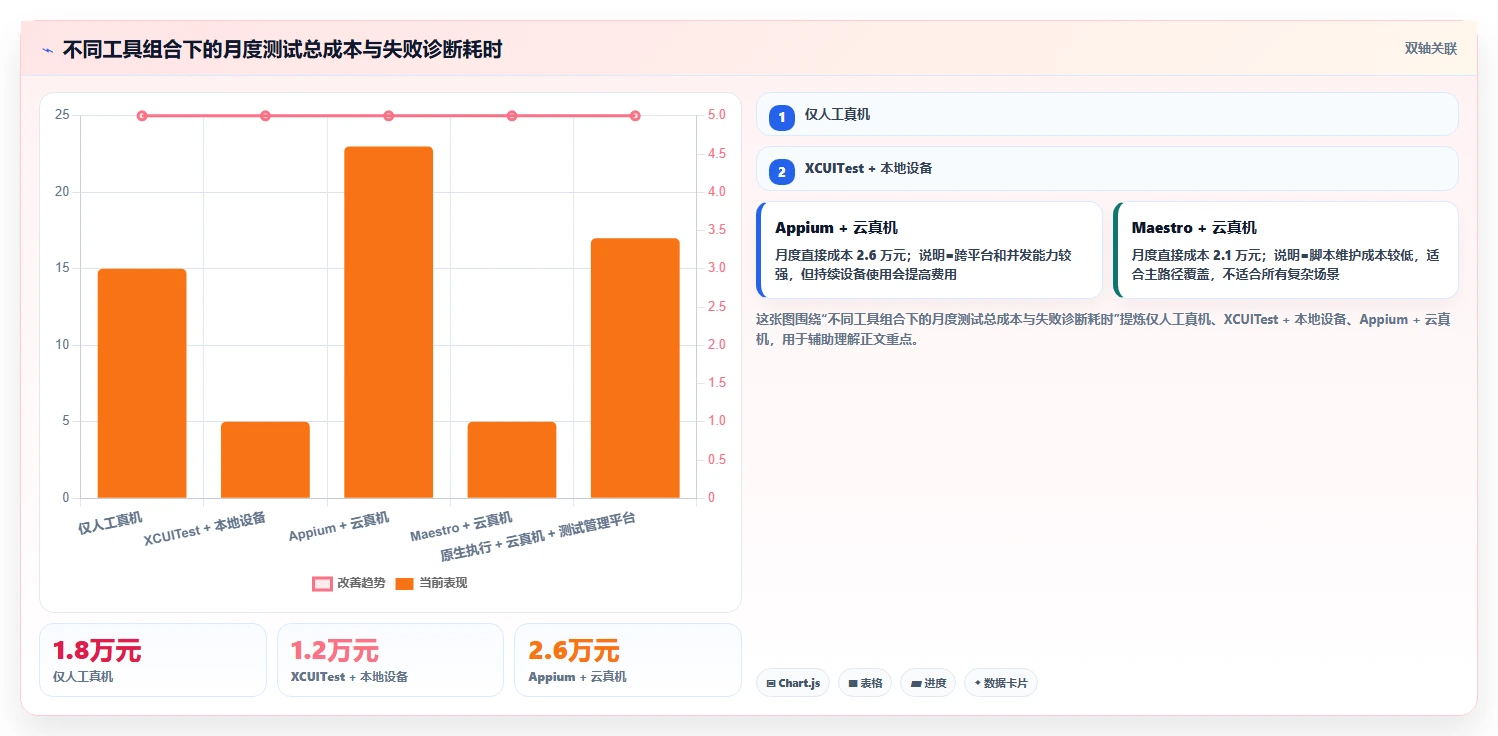
Task: Click the summary paragraph starting with 这张图围绕
Action: point(1104,329)
